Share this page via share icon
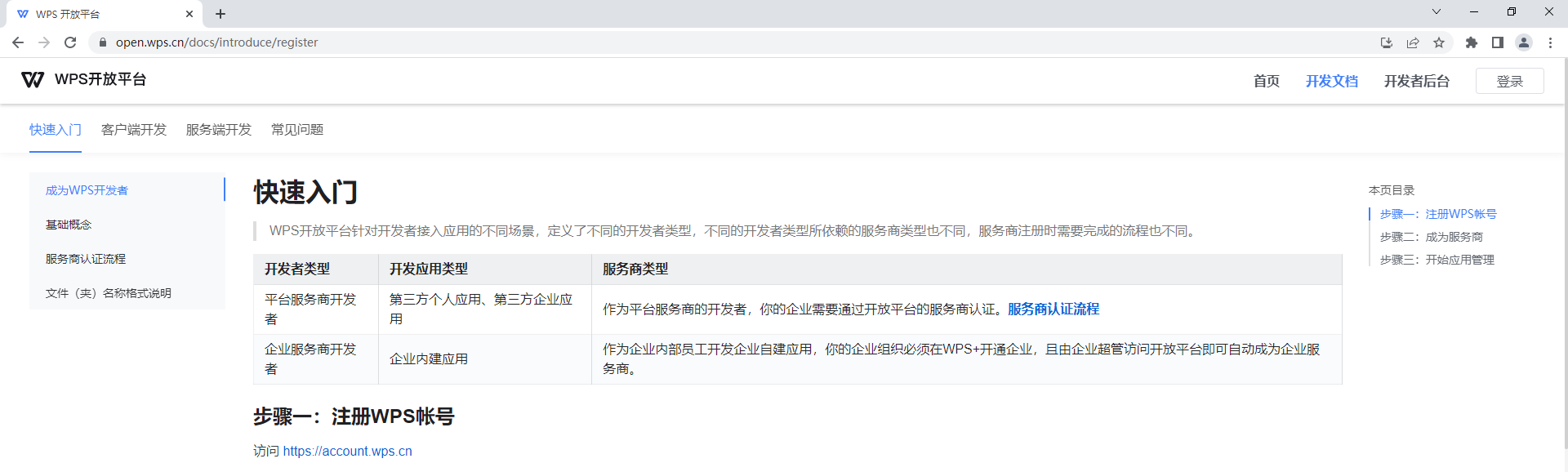1568x472 pixels. coord(1413,42)
